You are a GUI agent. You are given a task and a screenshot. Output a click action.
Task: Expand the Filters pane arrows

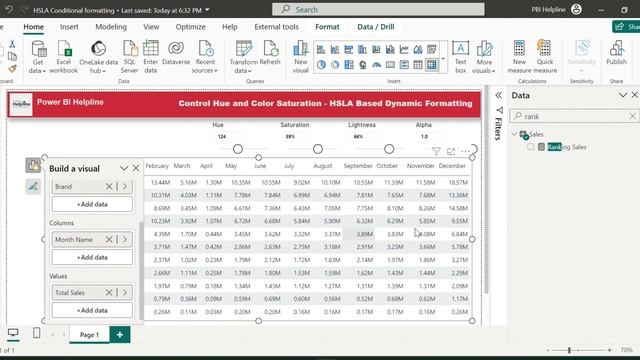499,95
